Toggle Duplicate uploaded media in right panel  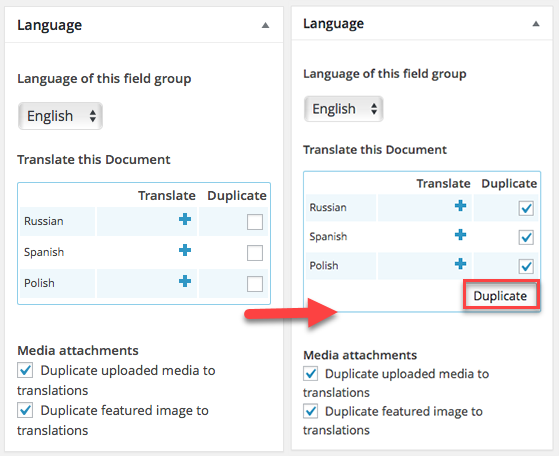tap(311, 374)
